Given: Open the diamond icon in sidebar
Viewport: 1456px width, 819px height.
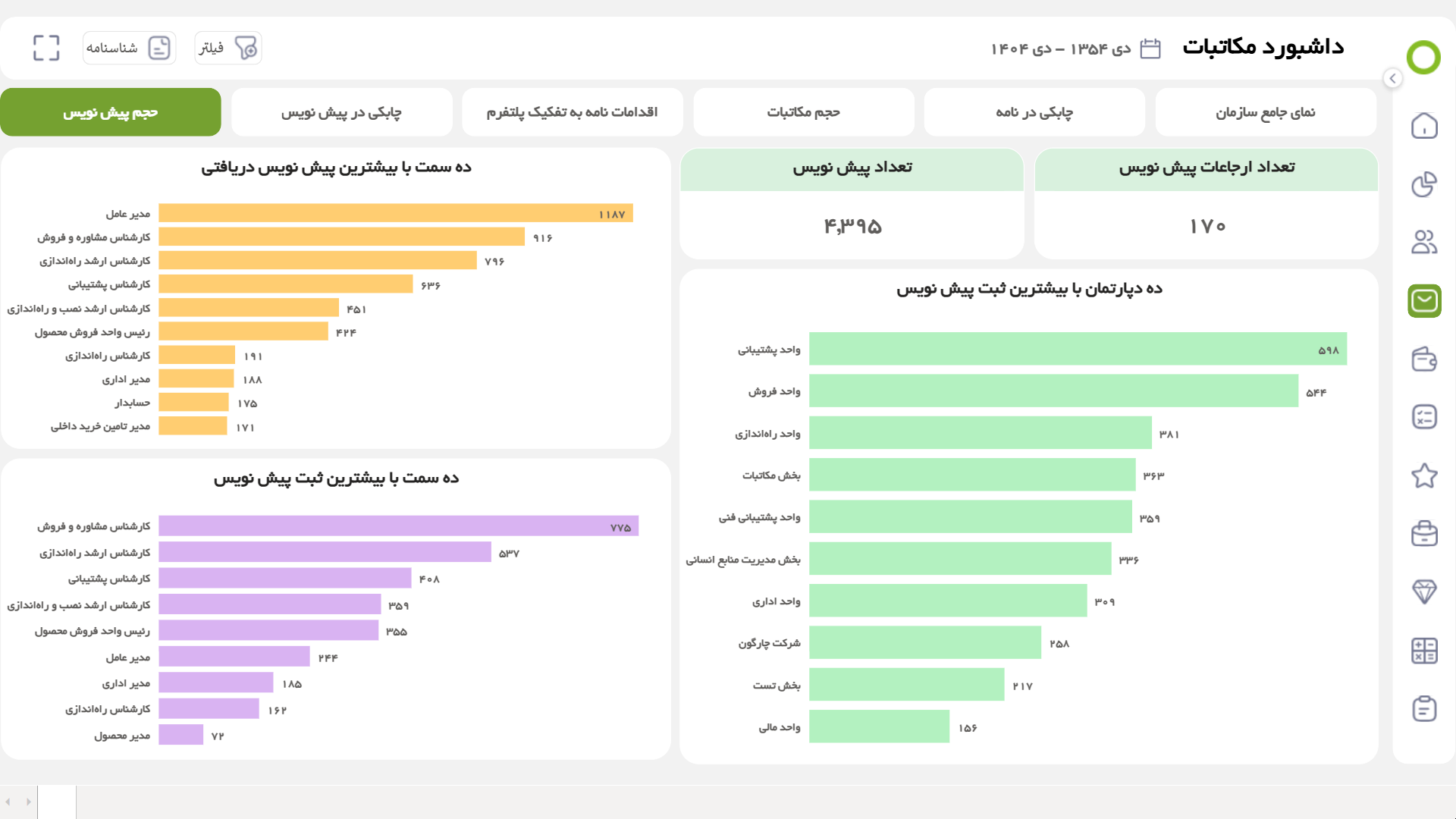Looking at the screenshot, I should tap(1424, 591).
